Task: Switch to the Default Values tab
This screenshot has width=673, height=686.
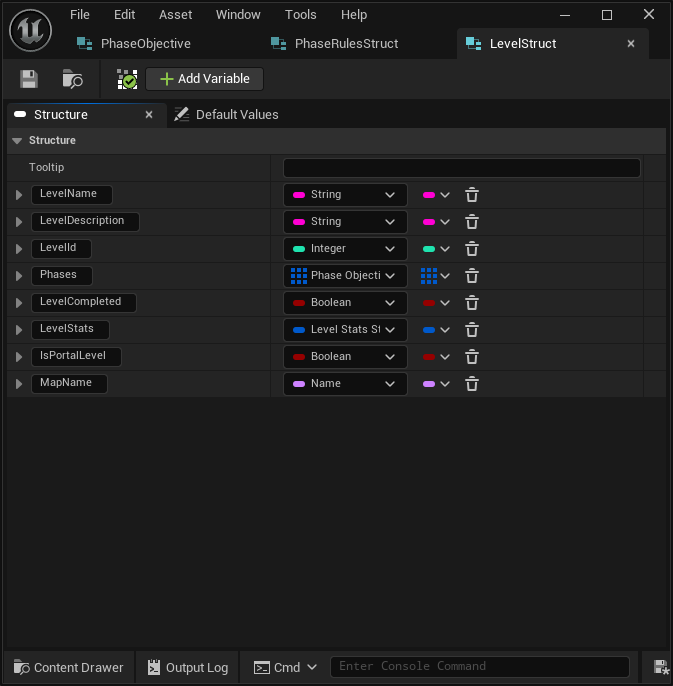Action: tap(226, 115)
